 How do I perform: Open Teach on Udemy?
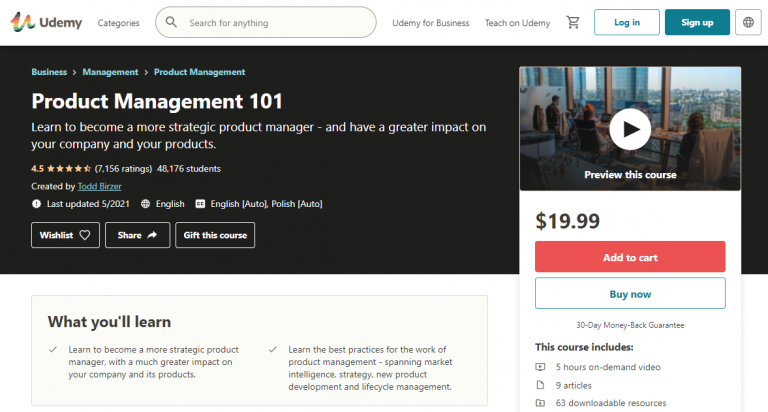517,22
